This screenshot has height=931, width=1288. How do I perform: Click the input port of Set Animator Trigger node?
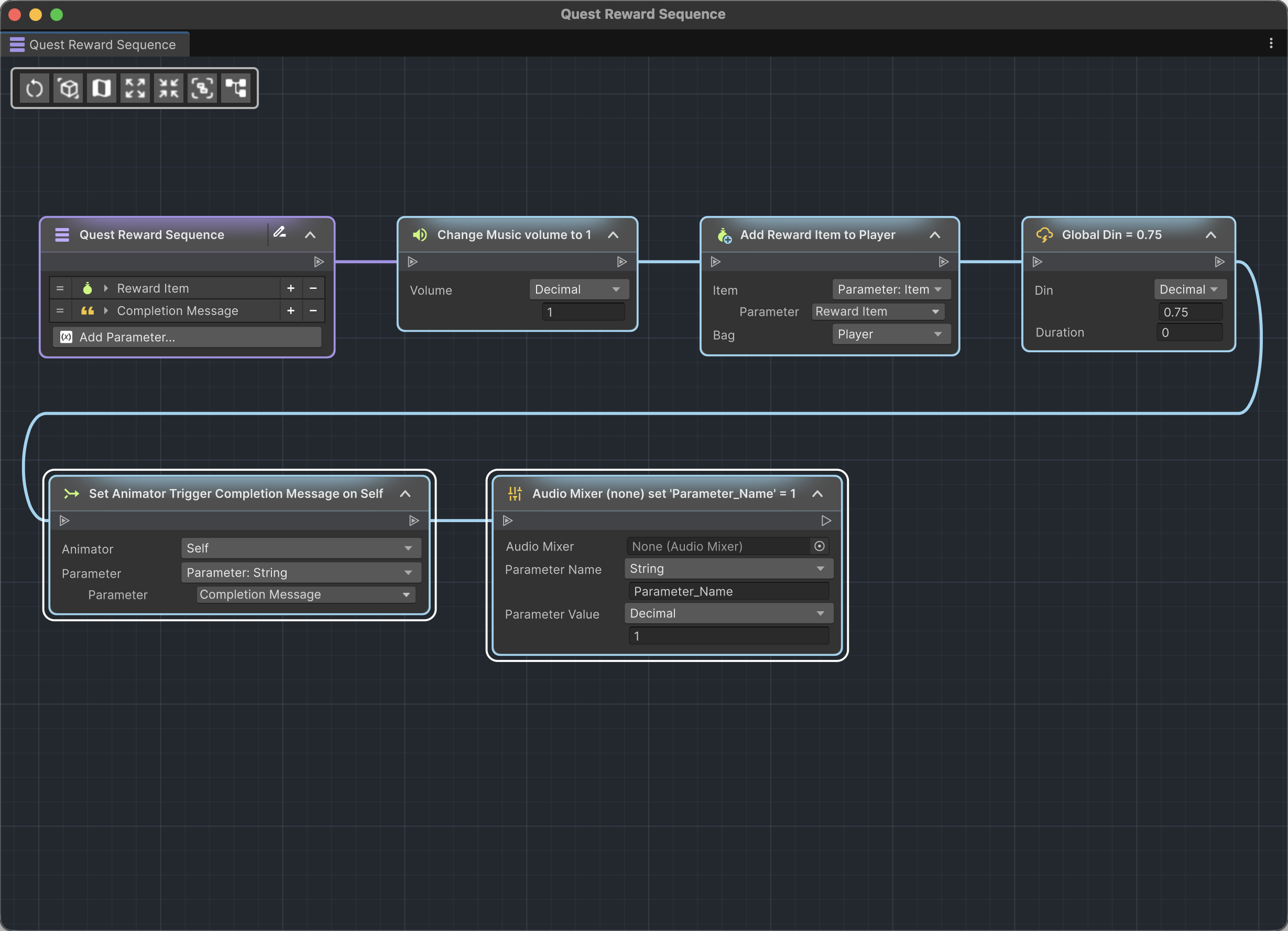coord(64,521)
